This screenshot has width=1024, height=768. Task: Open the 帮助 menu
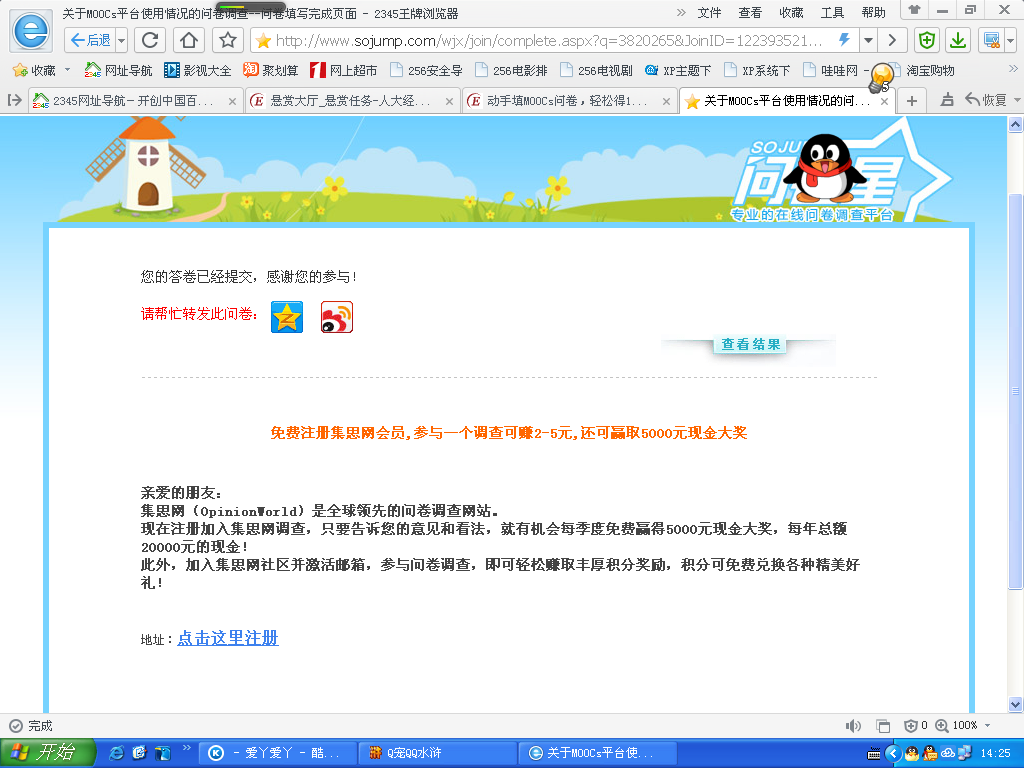click(873, 12)
